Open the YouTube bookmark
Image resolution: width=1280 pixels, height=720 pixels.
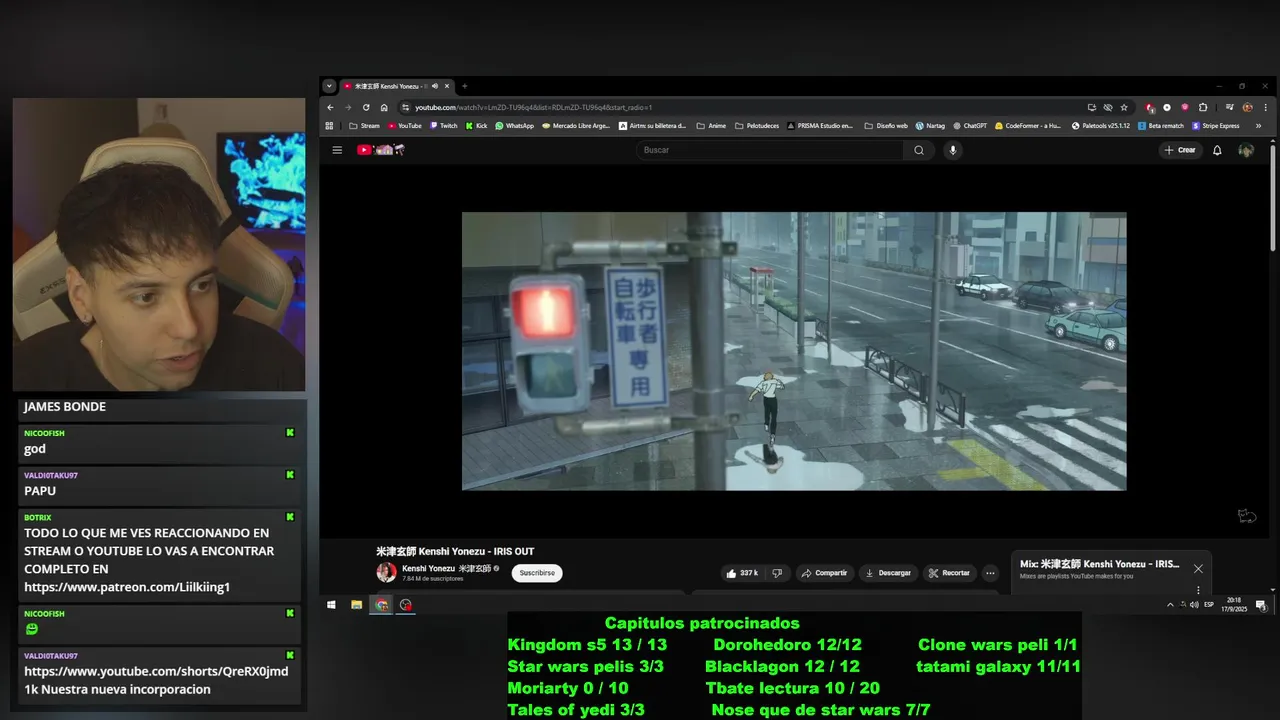(405, 126)
